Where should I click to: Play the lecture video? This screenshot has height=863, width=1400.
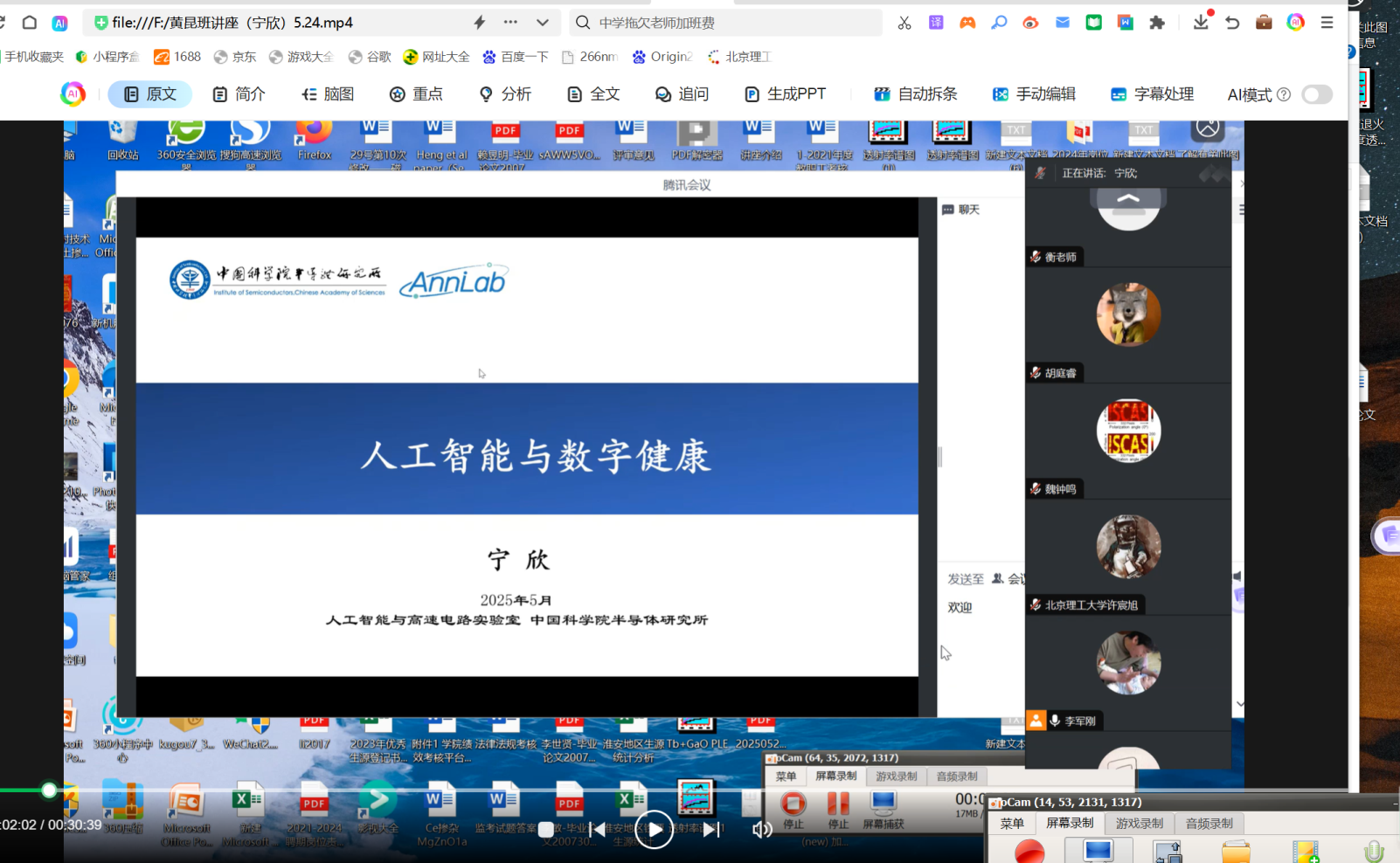point(654,829)
